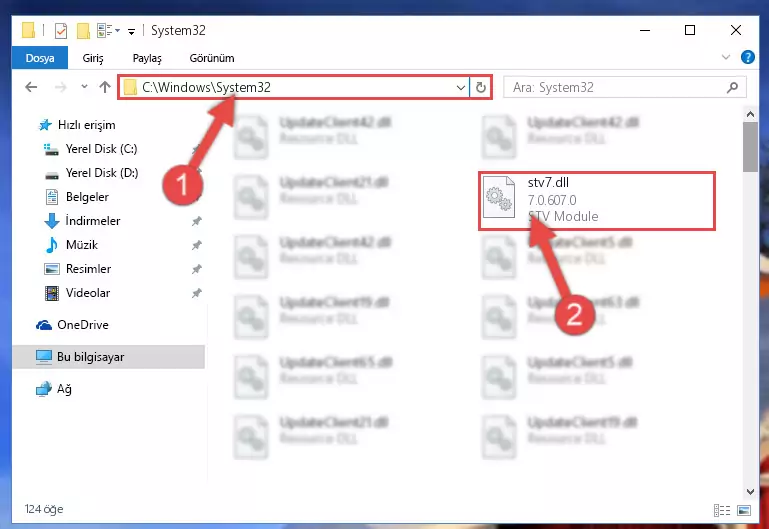Viewport: 769px width, 529px height.
Task: Open Yerel Disk (D:) in sidebar
Action: click(x=91, y=173)
